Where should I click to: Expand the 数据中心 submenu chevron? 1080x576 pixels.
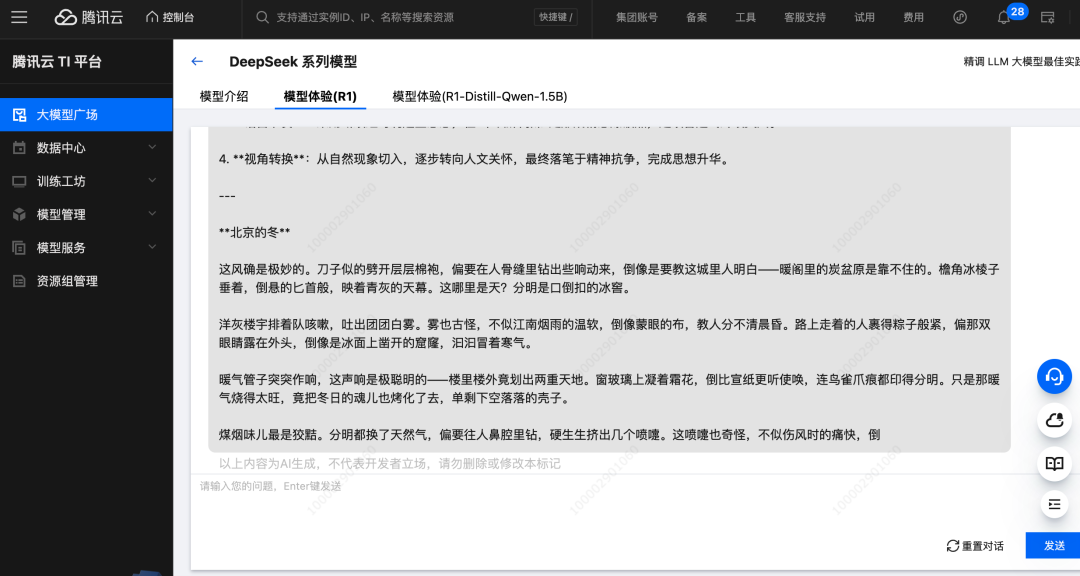tap(152, 147)
